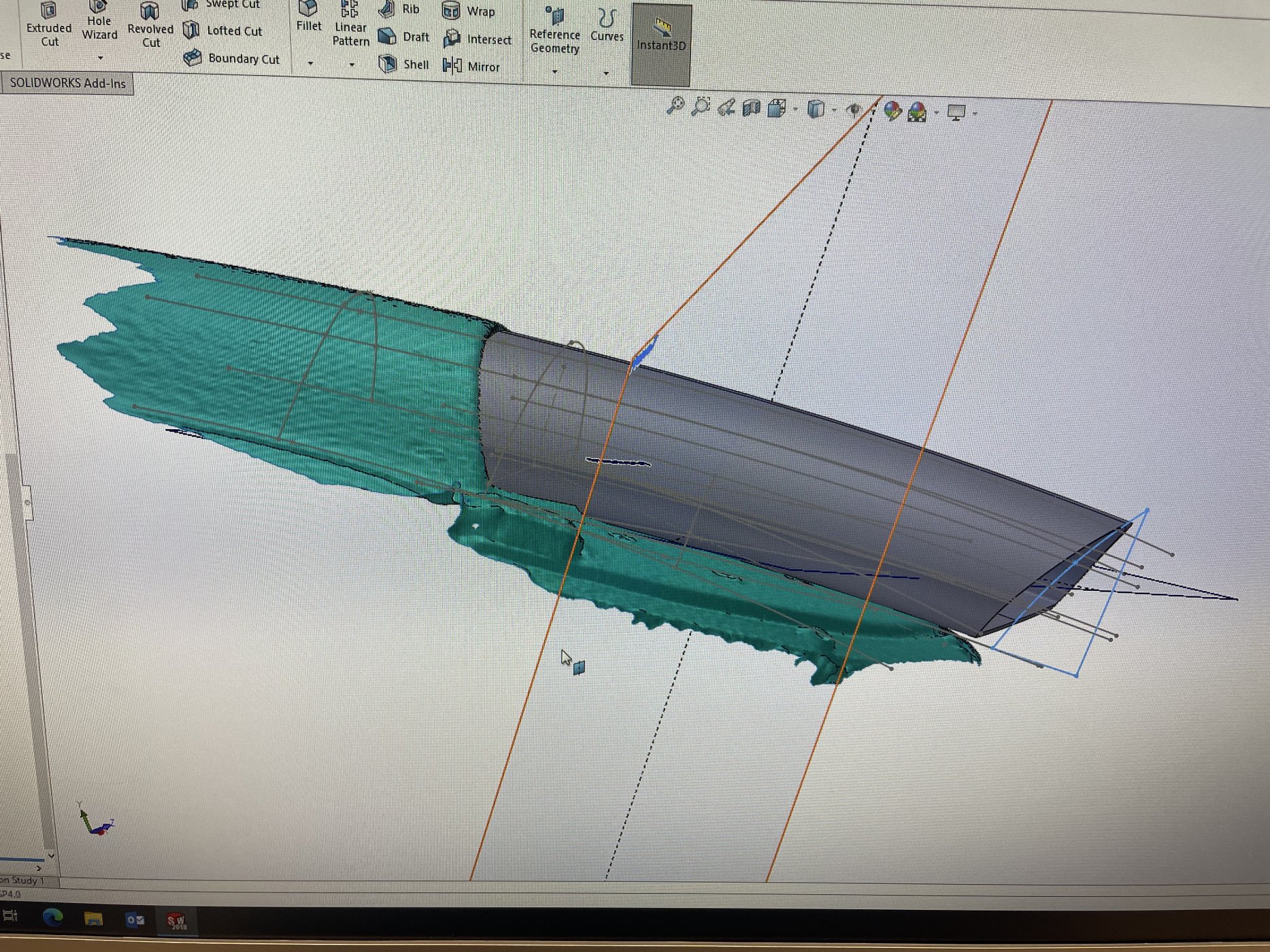Open the Reference Geometry tool
This screenshot has height=952, width=1270.
pyautogui.click(x=554, y=31)
